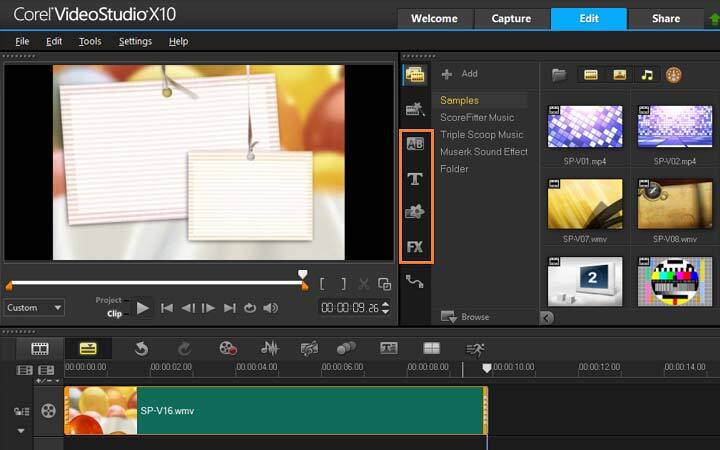Image resolution: width=720 pixels, height=450 pixels.
Task: Open the File menu
Action: coord(22,41)
